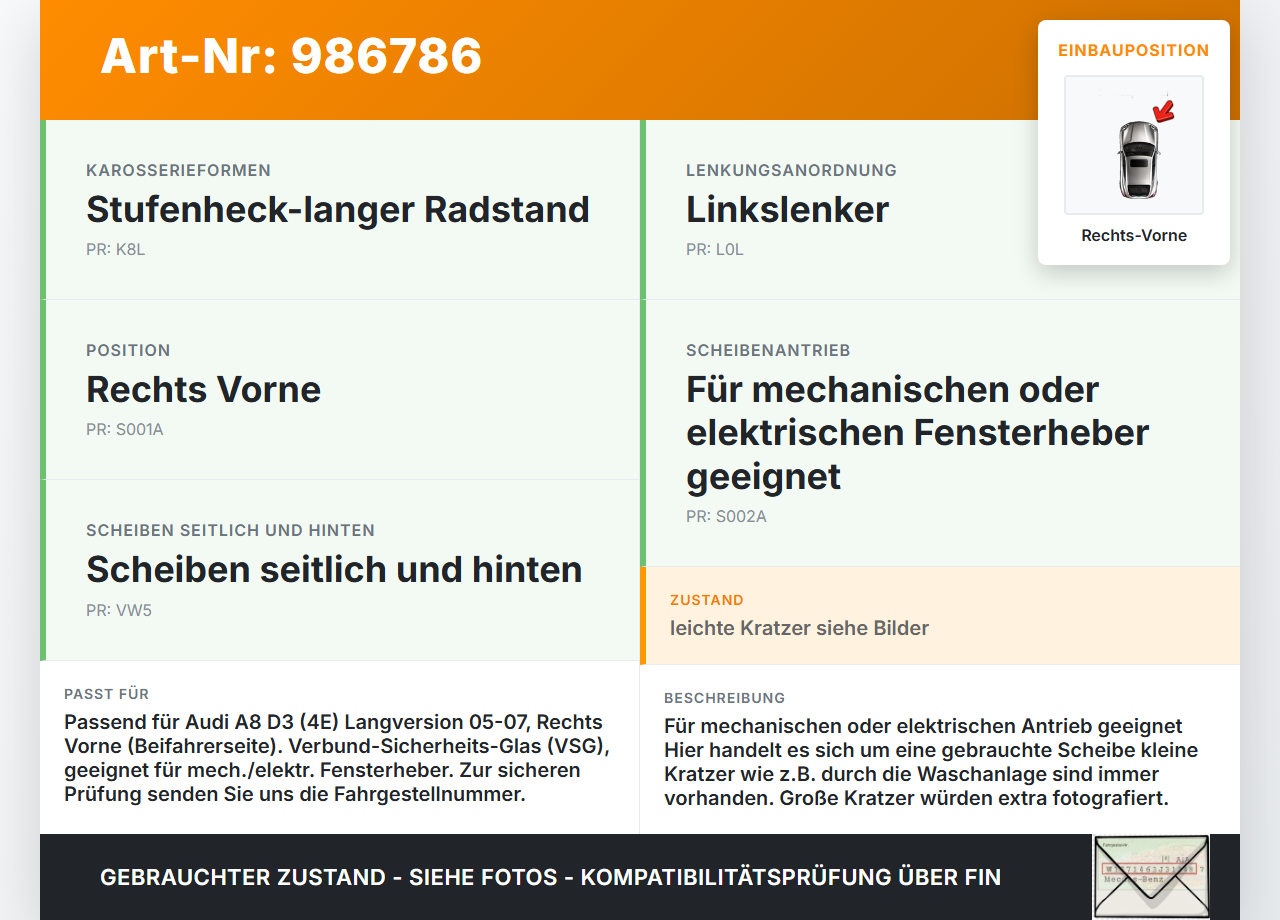The height and width of the screenshot is (920, 1280).
Task: Select the orange EINBAUPOSITION label
Action: (x=1134, y=50)
